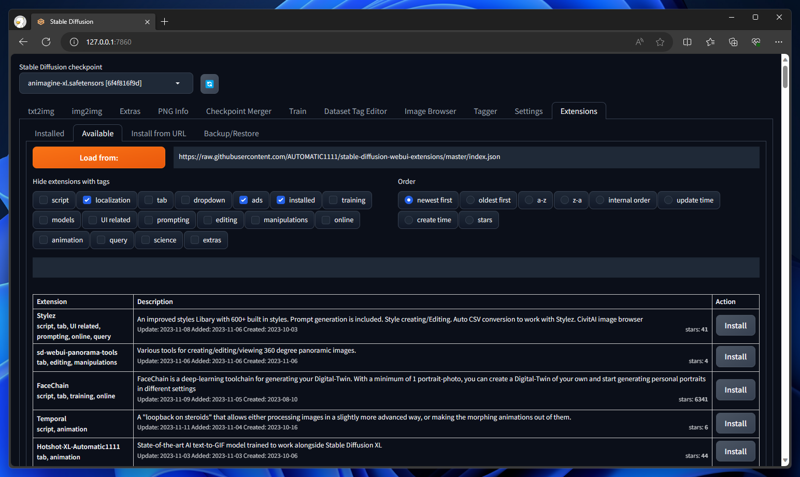Toggle the query tag checkbox

click(x=101, y=240)
